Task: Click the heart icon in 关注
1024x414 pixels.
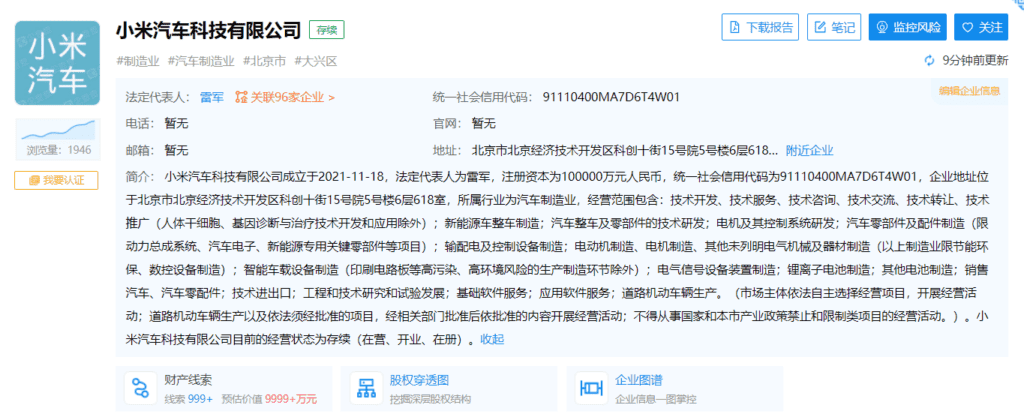Action: click(x=967, y=27)
